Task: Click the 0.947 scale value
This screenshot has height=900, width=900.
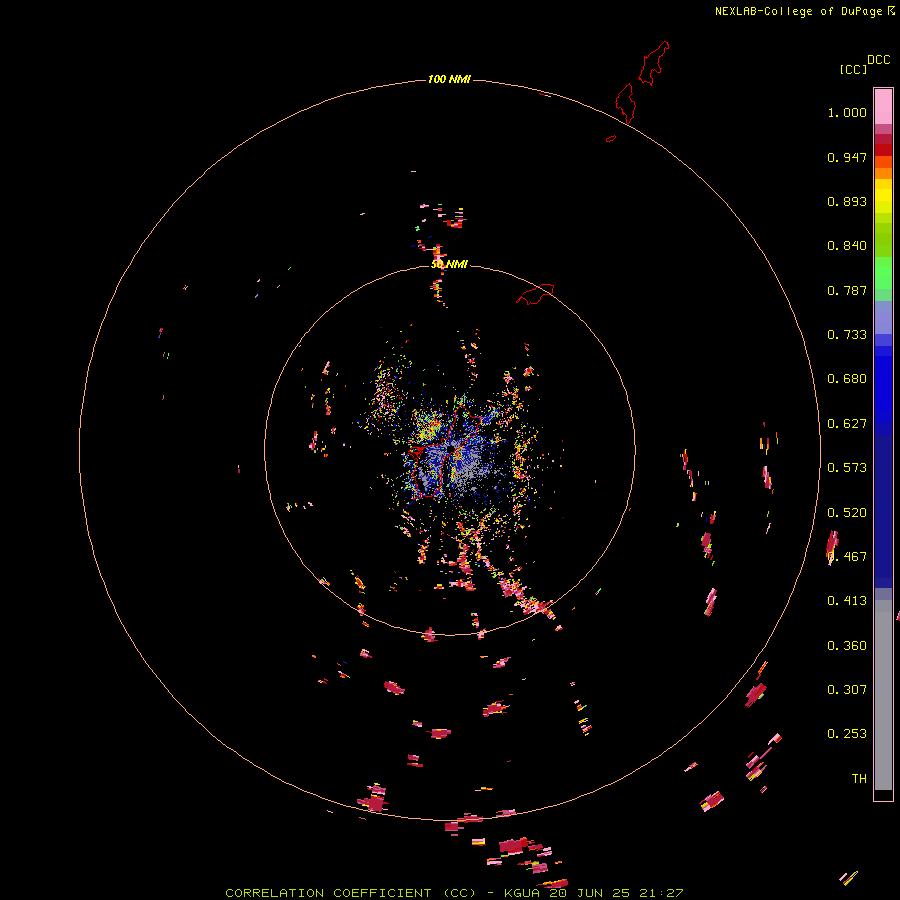Action: click(x=847, y=157)
